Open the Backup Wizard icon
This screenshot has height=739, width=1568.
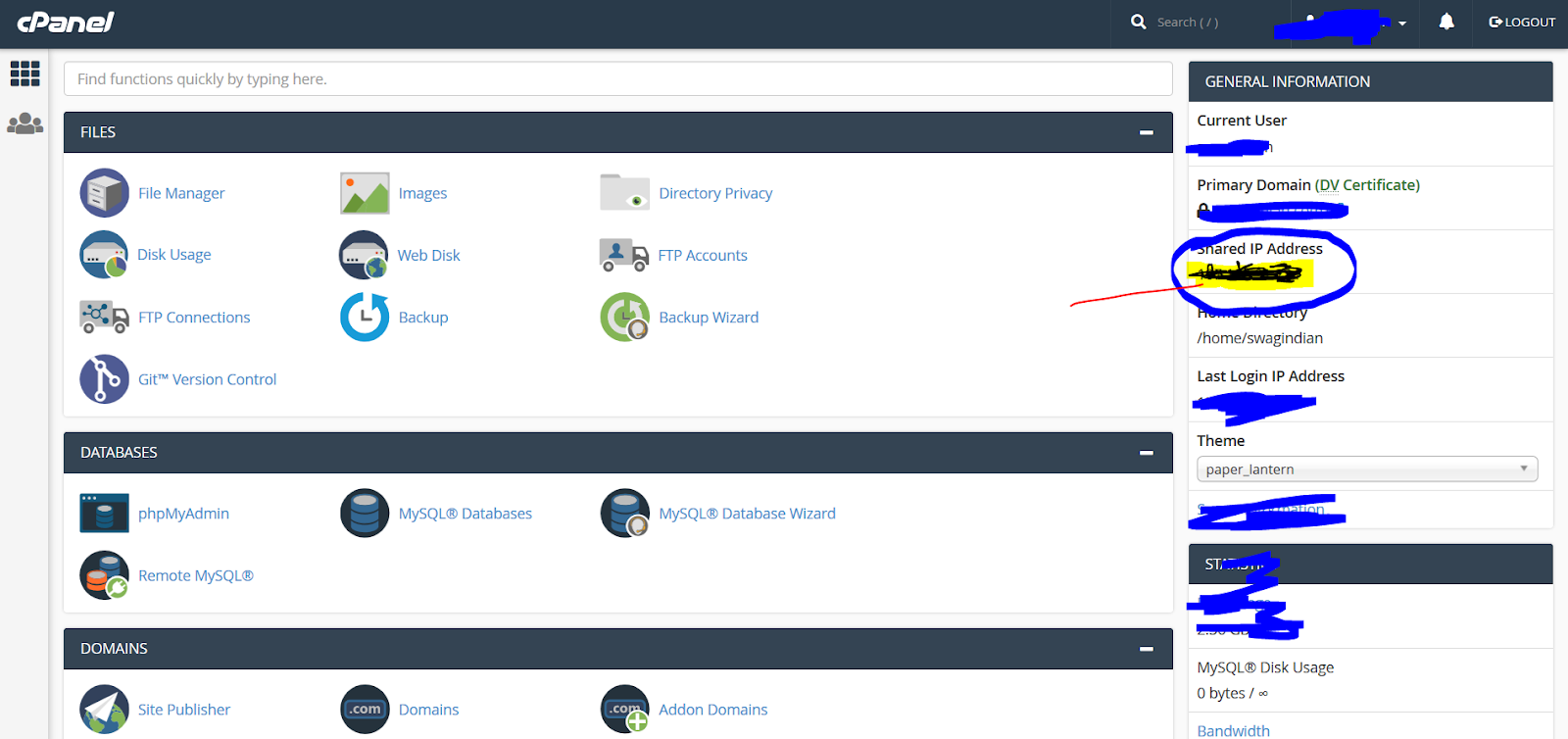point(625,318)
